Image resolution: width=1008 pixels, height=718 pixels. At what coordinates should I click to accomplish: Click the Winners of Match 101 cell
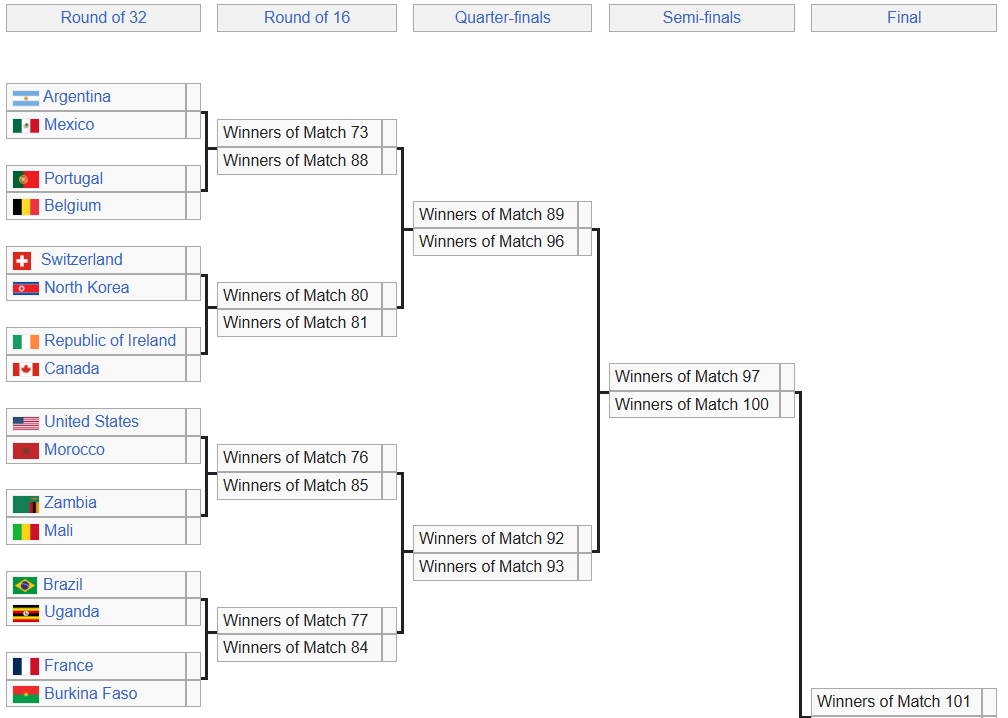pyautogui.click(x=894, y=702)
